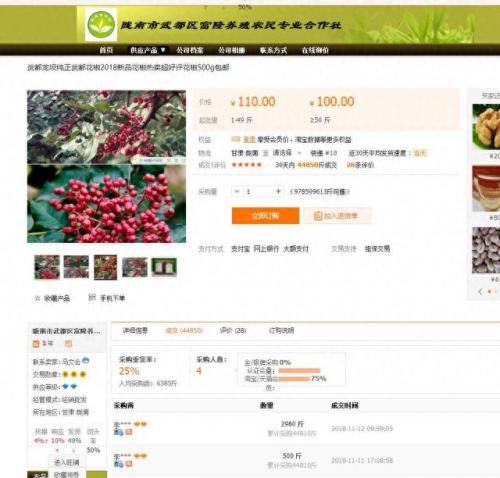Click the 认证会员 progress bar
The image size is (500, 478).
pos(300,371)
